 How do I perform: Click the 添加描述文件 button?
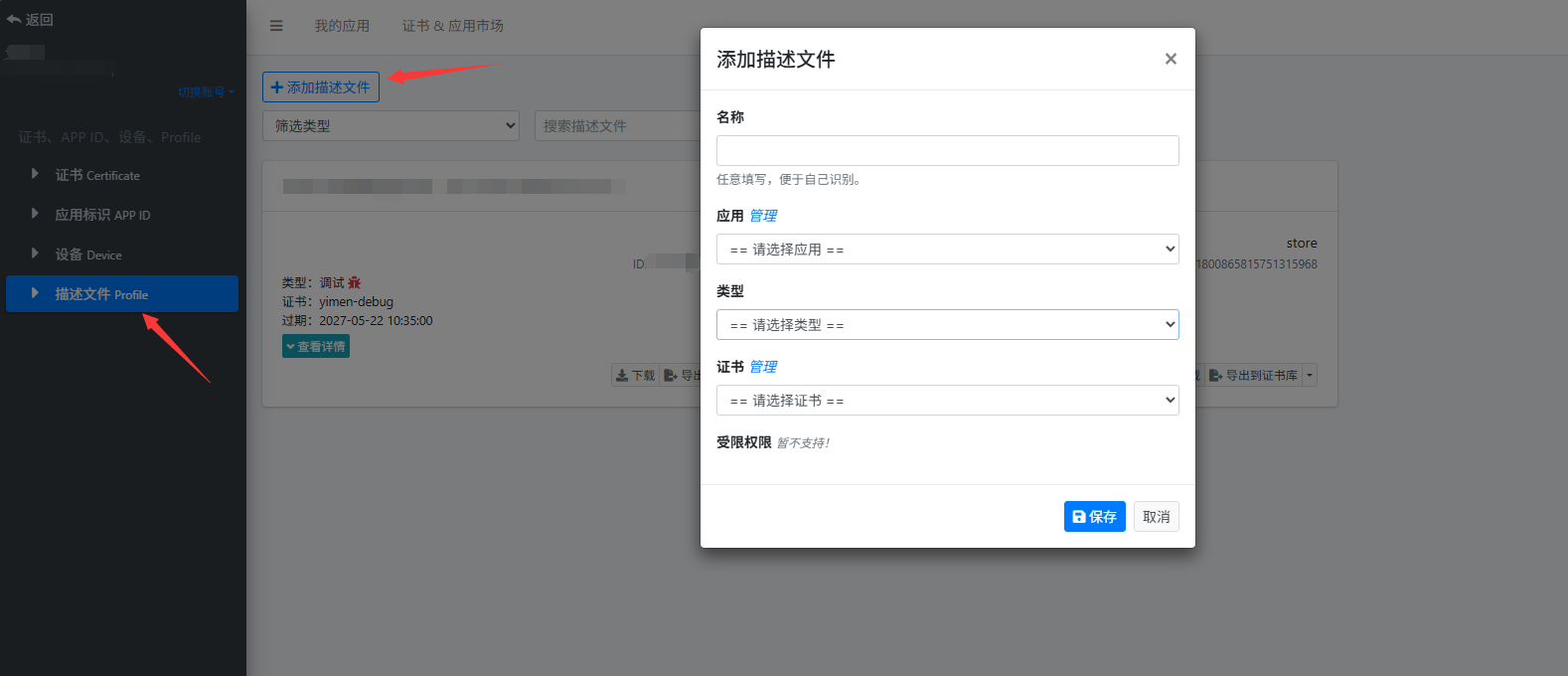pyautogui.click(x=321, y=87)
